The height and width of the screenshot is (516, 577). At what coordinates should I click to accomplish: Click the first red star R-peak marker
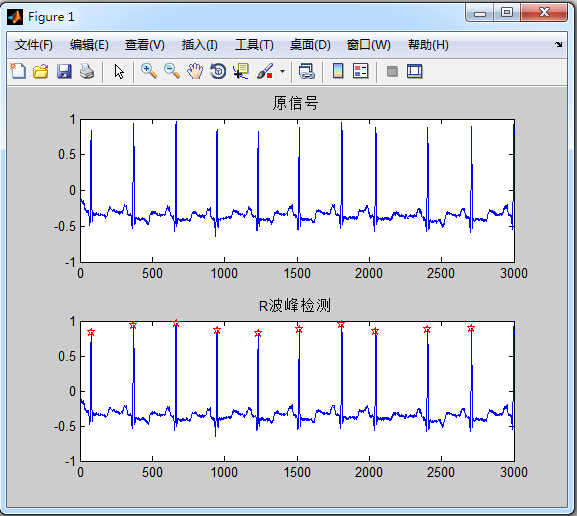(x=91, y=332)
